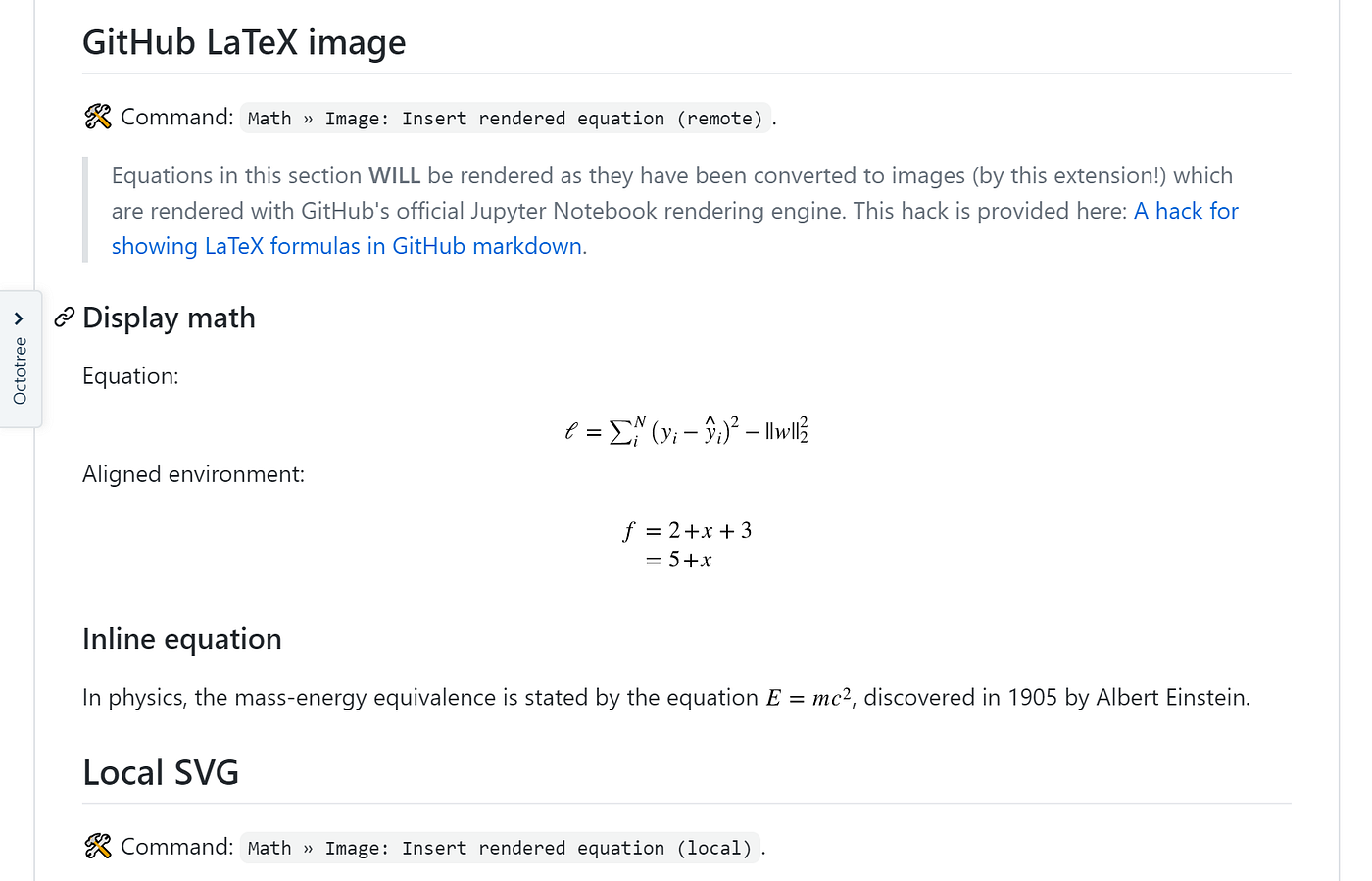The width and height of the screenshot is (1372, 881).
Task: Open "A hack for showing LaTeX formulas" link
Action: pyautogui.click(x=675, y=228)
